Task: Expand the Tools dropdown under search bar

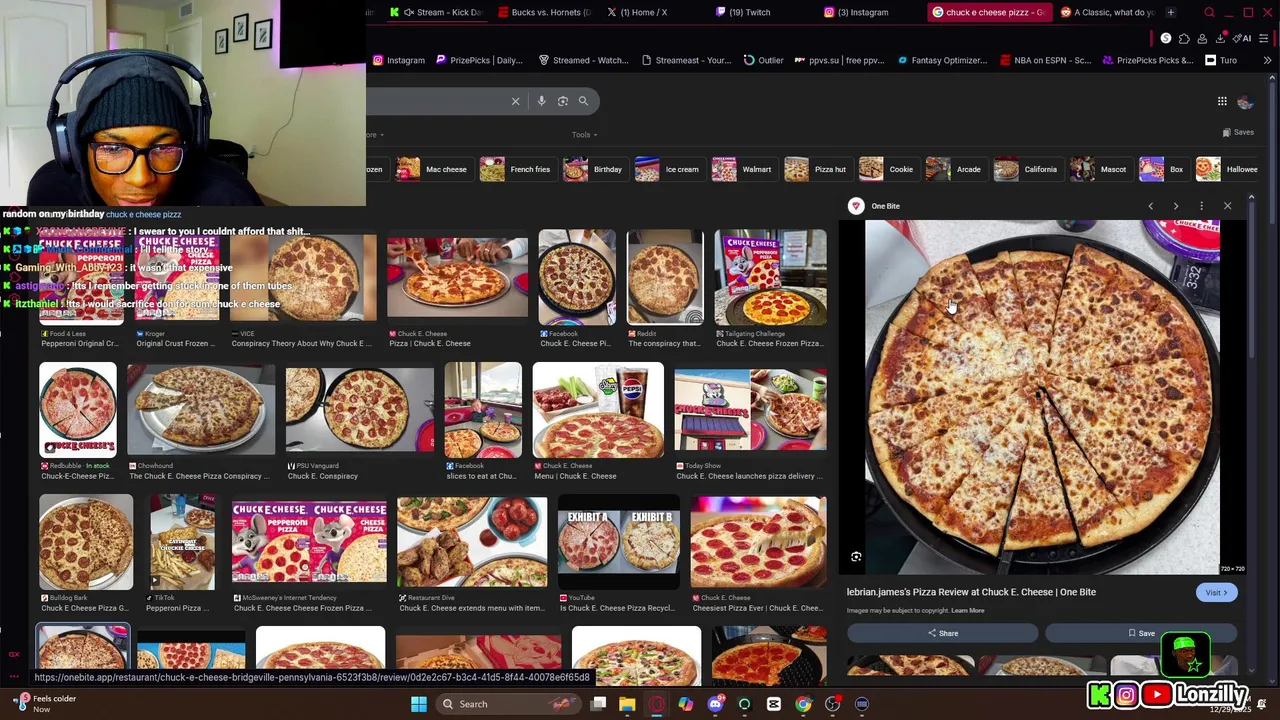Action: click(584, 135)
